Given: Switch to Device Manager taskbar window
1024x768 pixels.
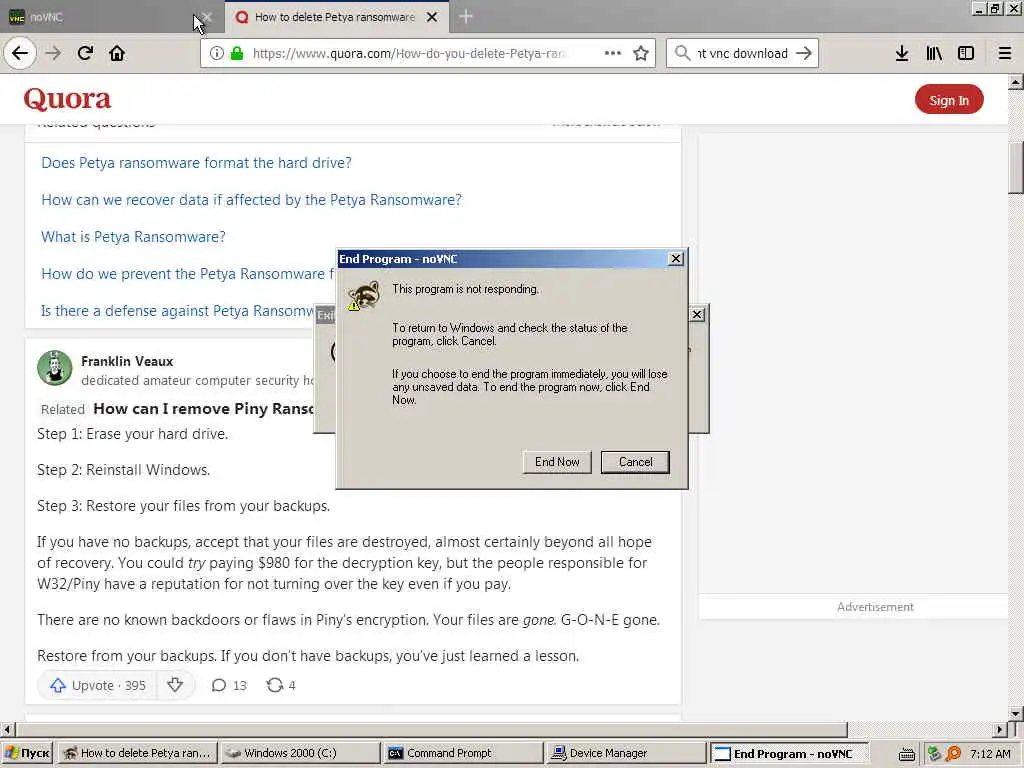Looking at the screenshot, I should pos(625,753).
